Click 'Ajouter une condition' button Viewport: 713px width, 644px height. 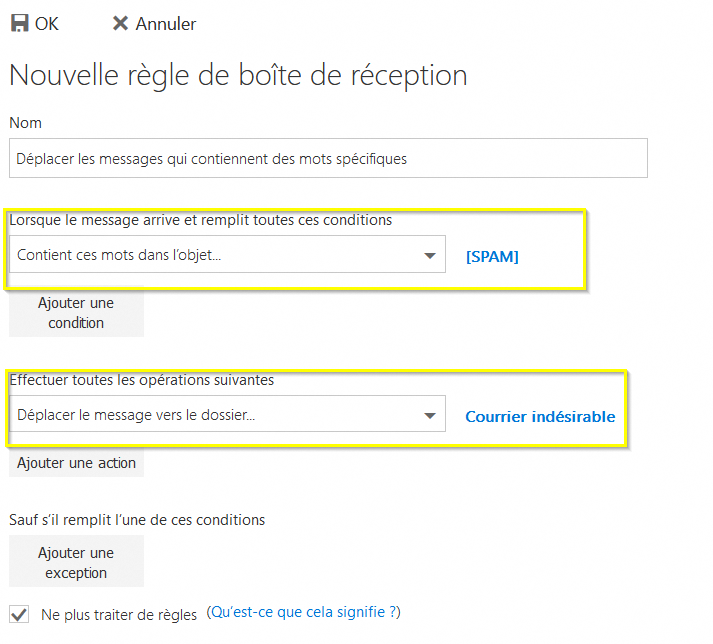(76, 312)
